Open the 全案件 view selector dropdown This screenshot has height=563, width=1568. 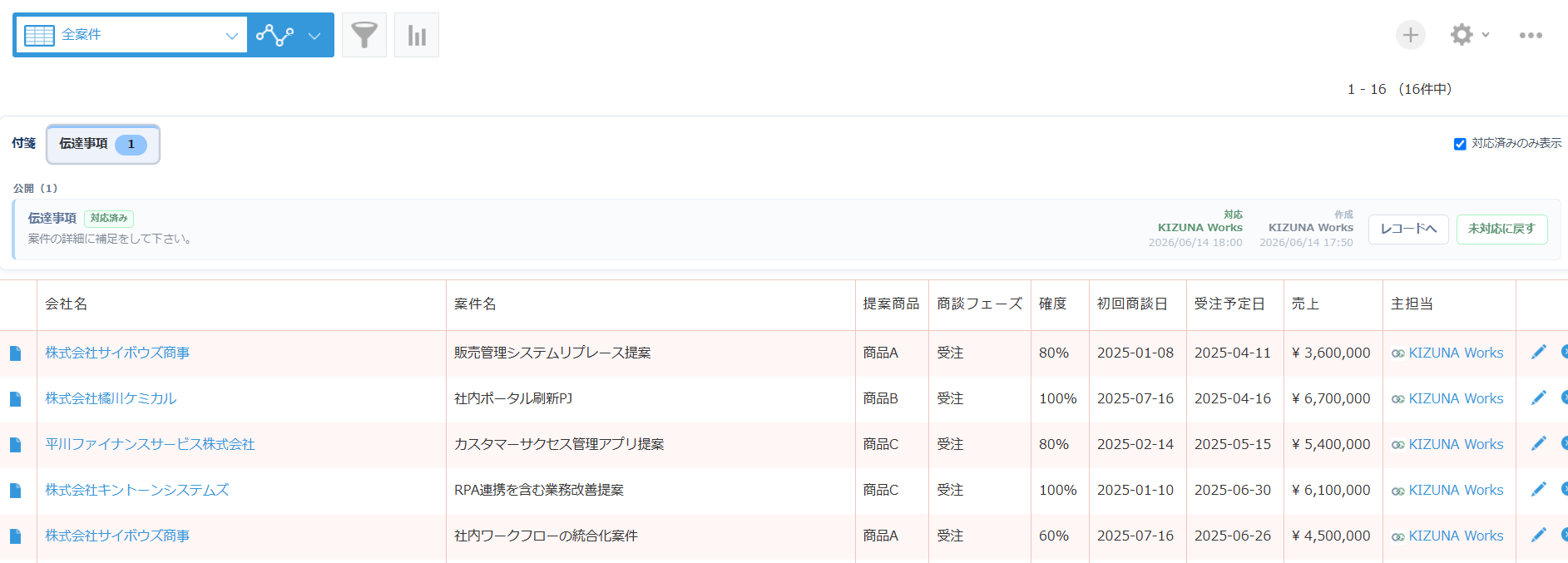tap(131, 35)
